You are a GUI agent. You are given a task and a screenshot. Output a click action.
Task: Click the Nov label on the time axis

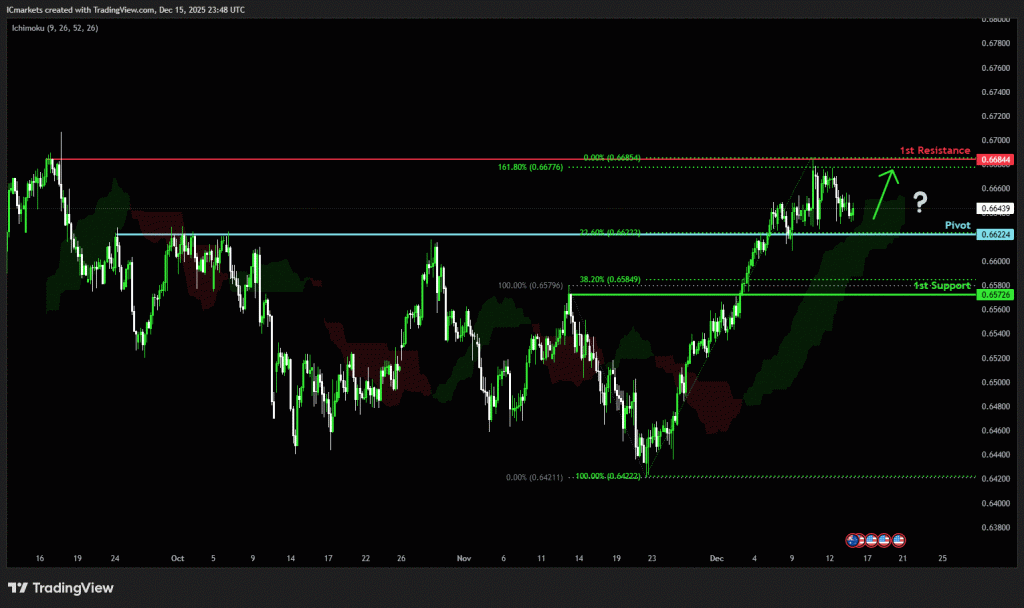463,558
